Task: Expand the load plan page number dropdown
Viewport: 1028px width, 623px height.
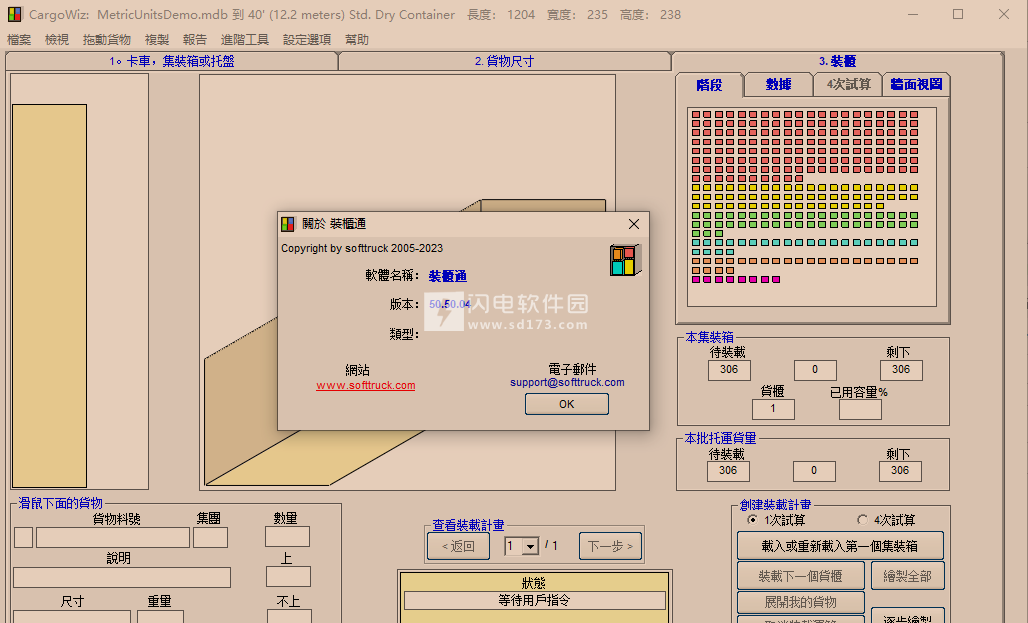Action: click(530, 546)
